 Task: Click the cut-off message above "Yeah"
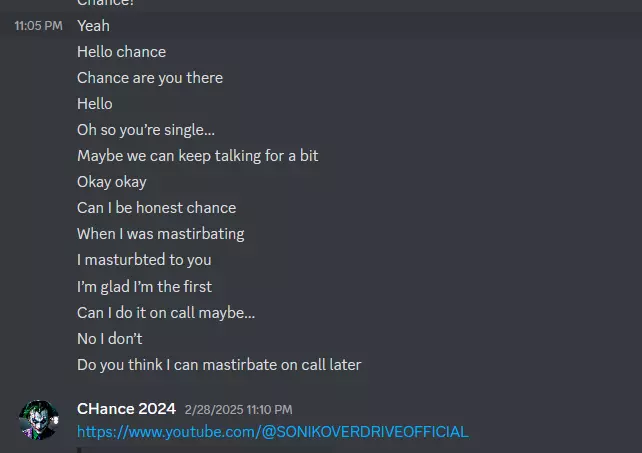[105, 3]
